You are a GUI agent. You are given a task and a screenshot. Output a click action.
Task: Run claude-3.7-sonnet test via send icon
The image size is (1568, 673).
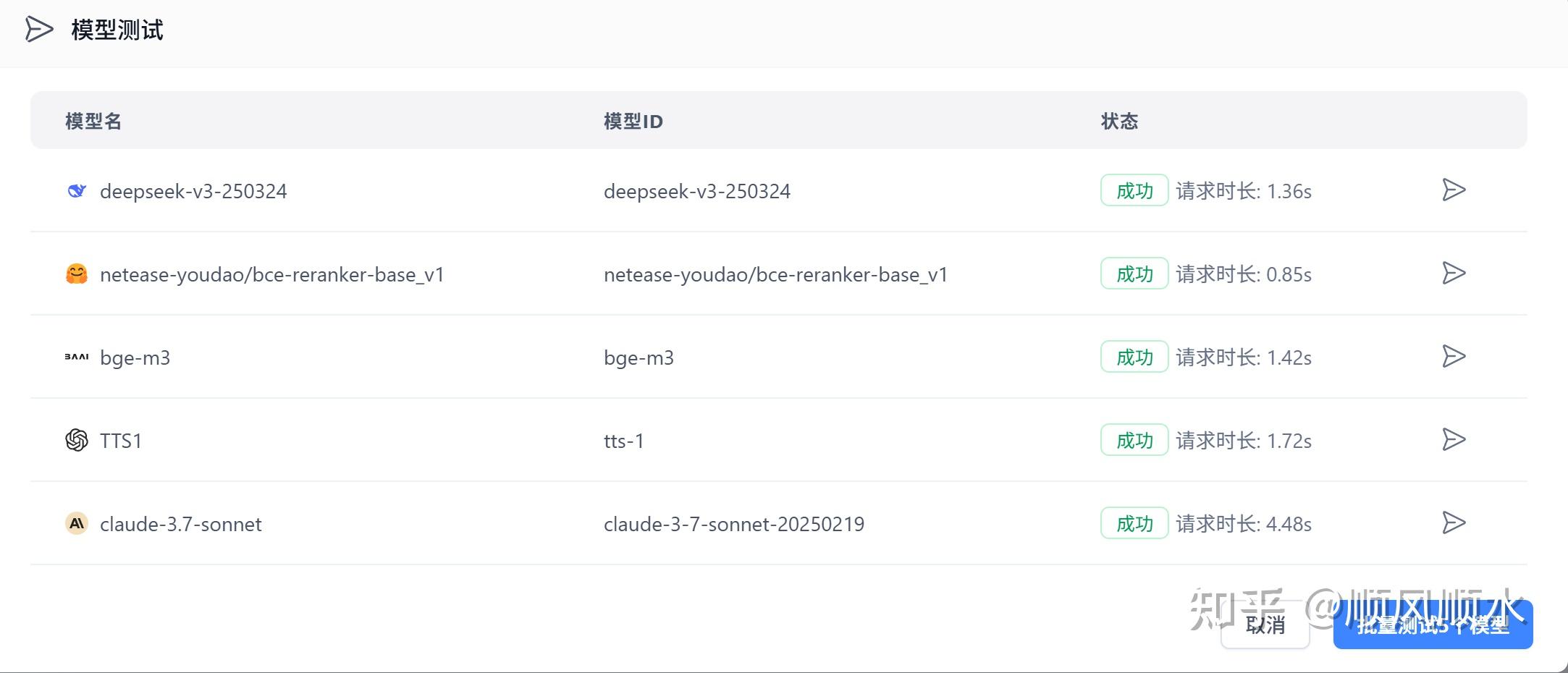point(1454,523)
